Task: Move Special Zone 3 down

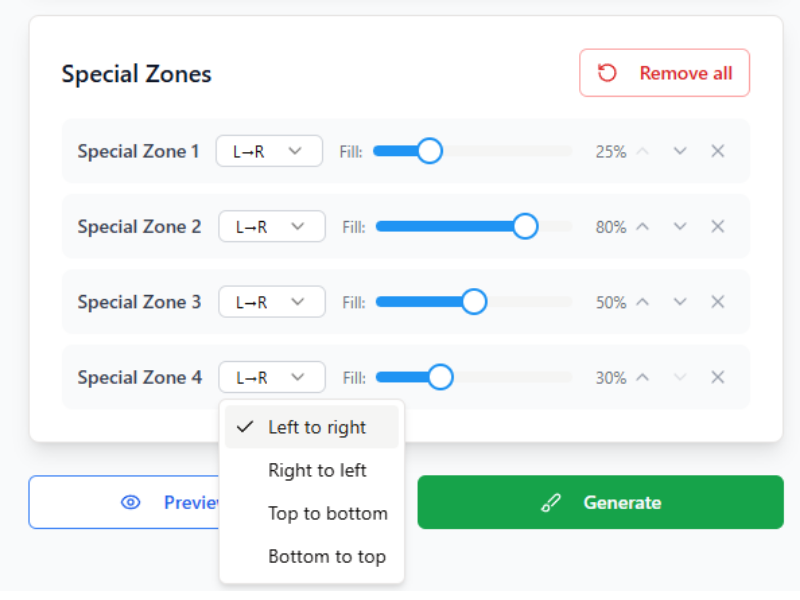Action: (680, 302)
